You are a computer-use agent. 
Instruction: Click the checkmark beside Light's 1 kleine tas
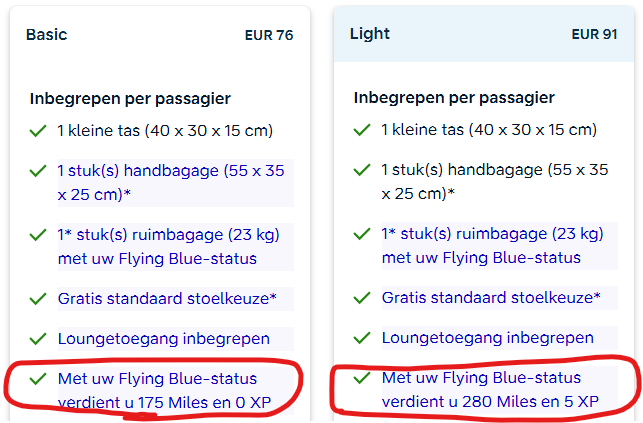(x=363, y=130)
